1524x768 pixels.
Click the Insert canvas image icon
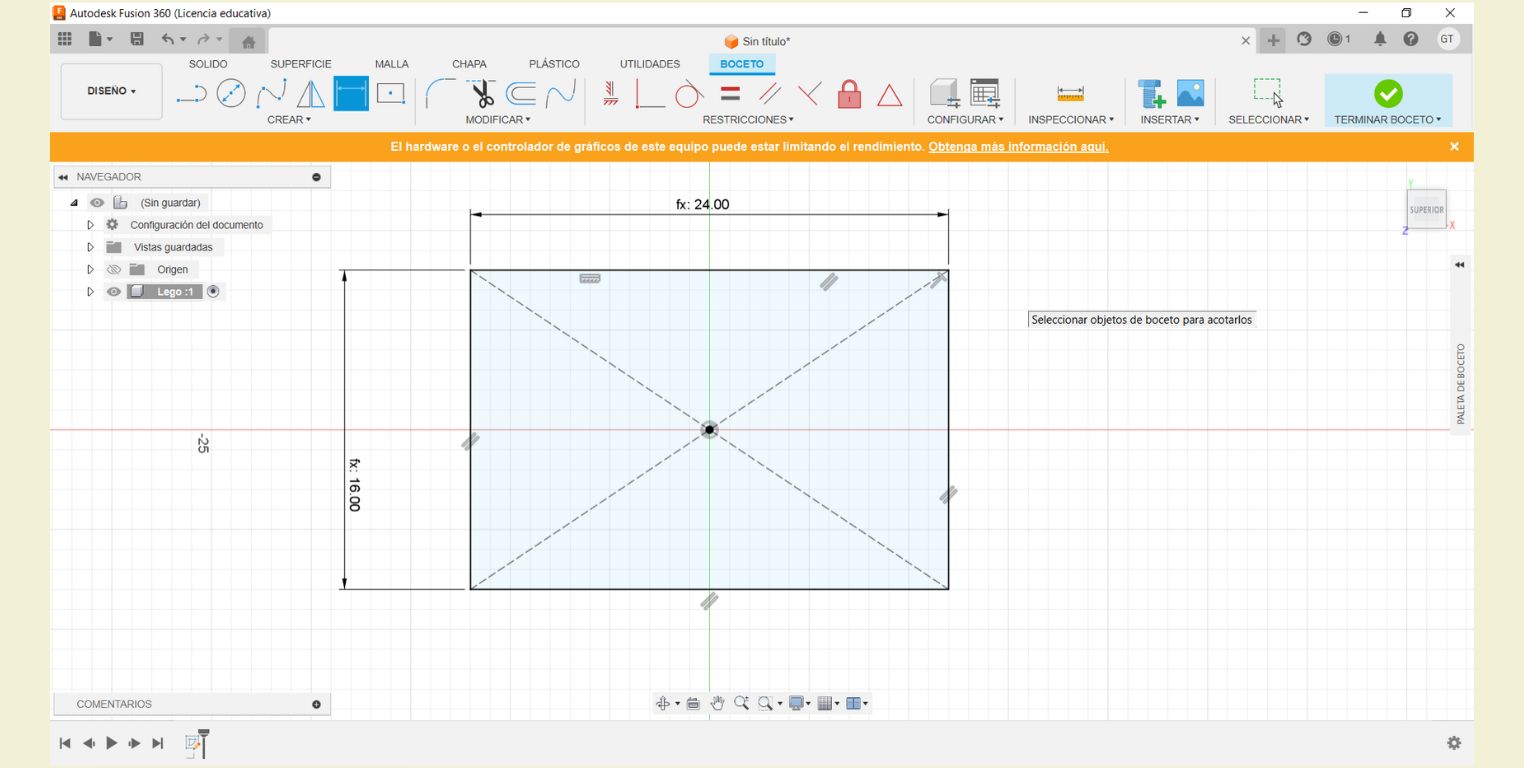pyautogui.click(x=1190, y=94)
